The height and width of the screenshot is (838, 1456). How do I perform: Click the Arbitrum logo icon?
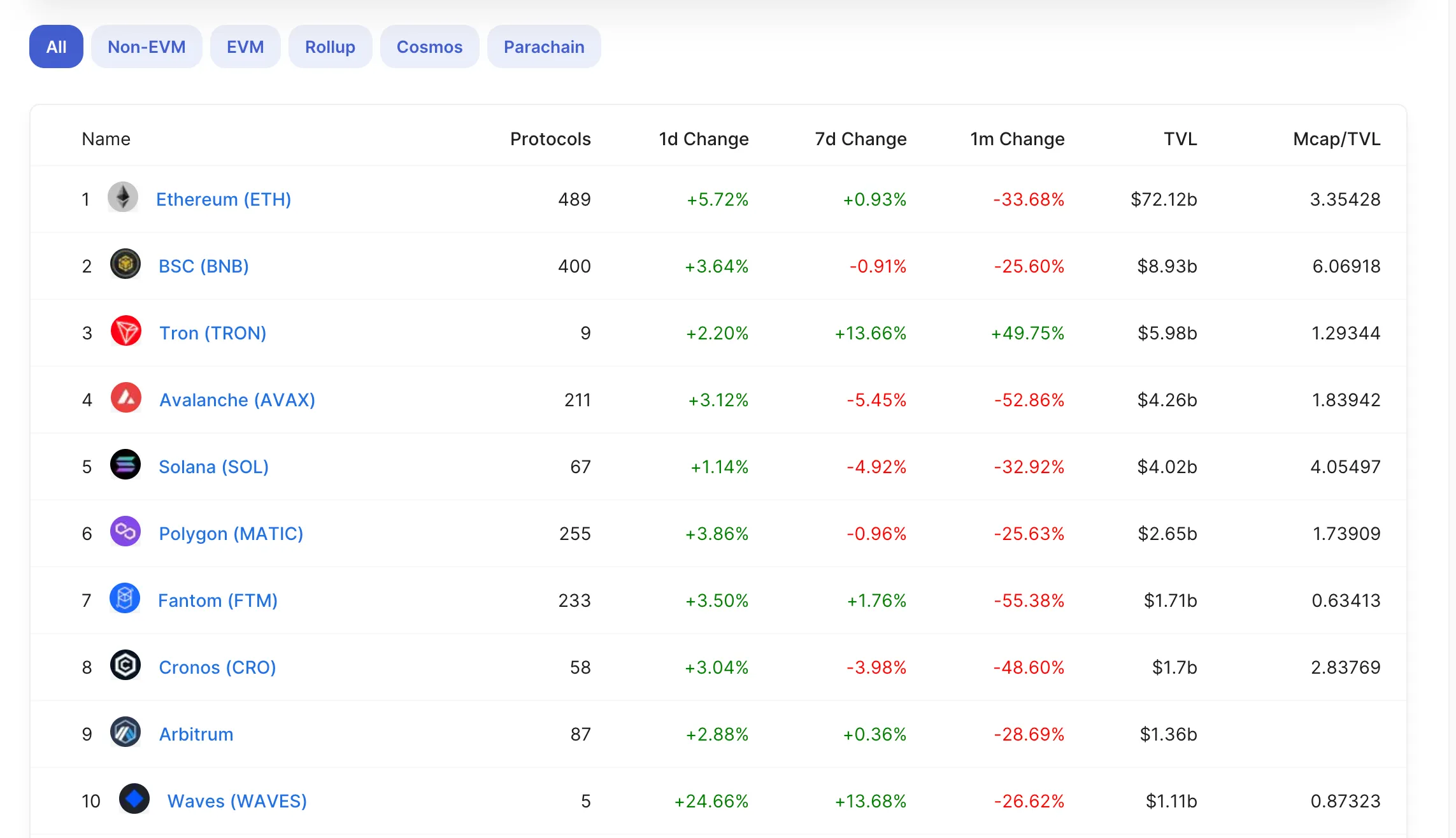125,732
